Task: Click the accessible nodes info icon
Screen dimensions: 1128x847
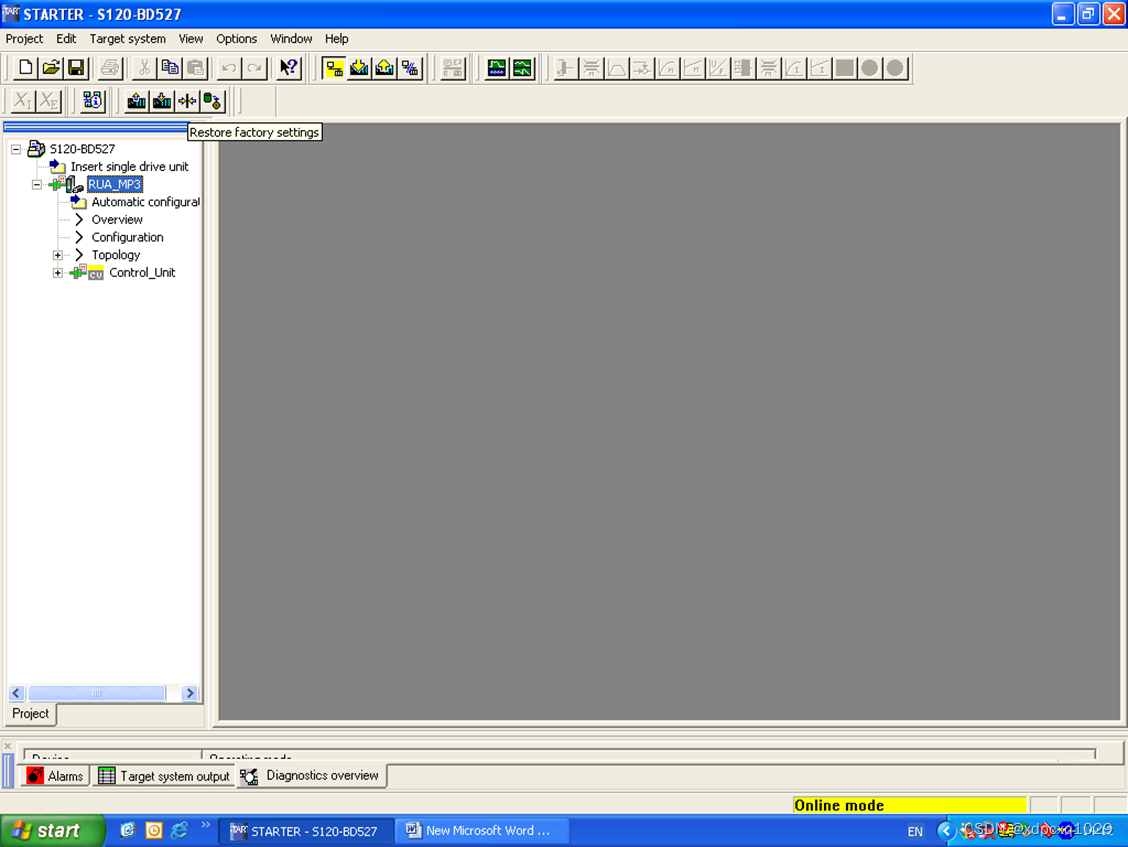Action: click(92, 101)
